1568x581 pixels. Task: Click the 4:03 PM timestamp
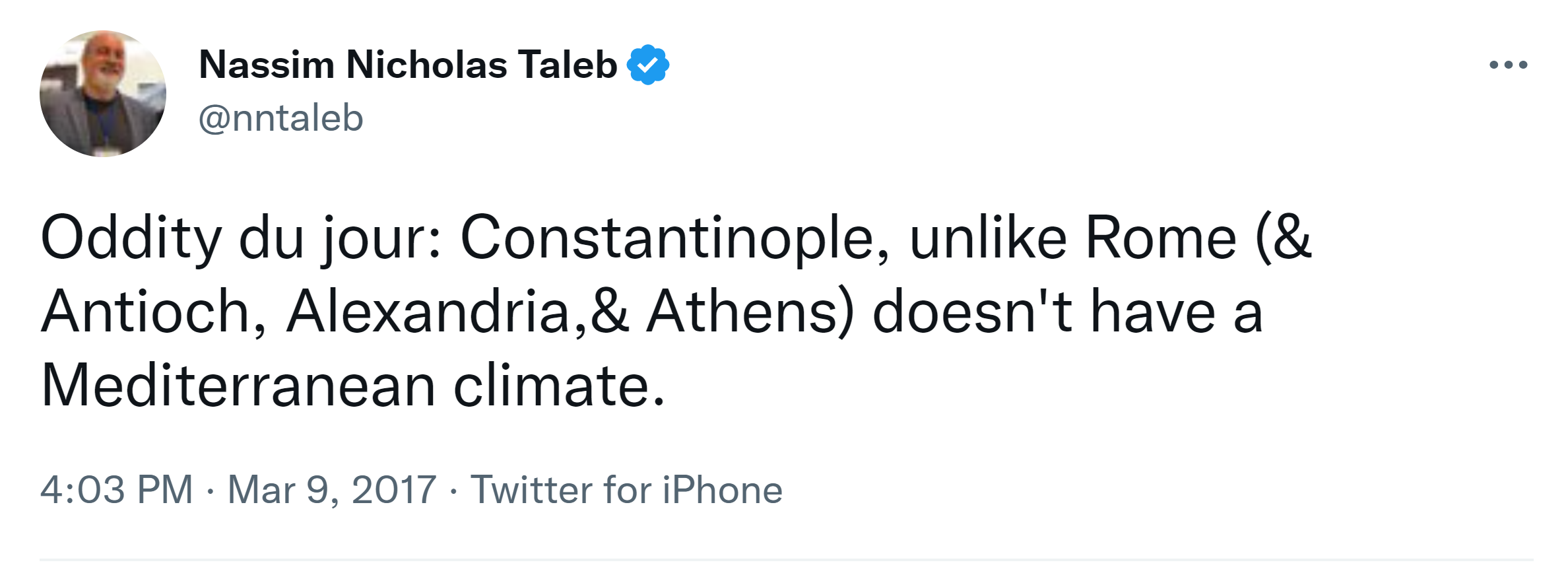pyautogui.click(x=116, y=490)
